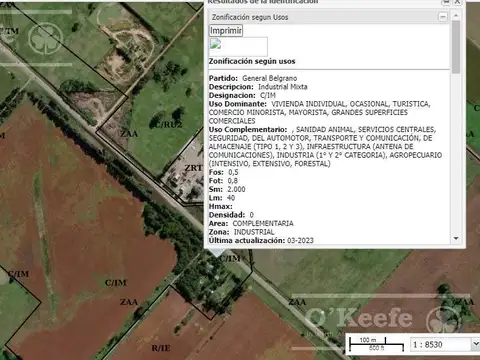480x360 pixels.
Task: Click the broken image placeholder below Imprimir
Action: [238, 47]
